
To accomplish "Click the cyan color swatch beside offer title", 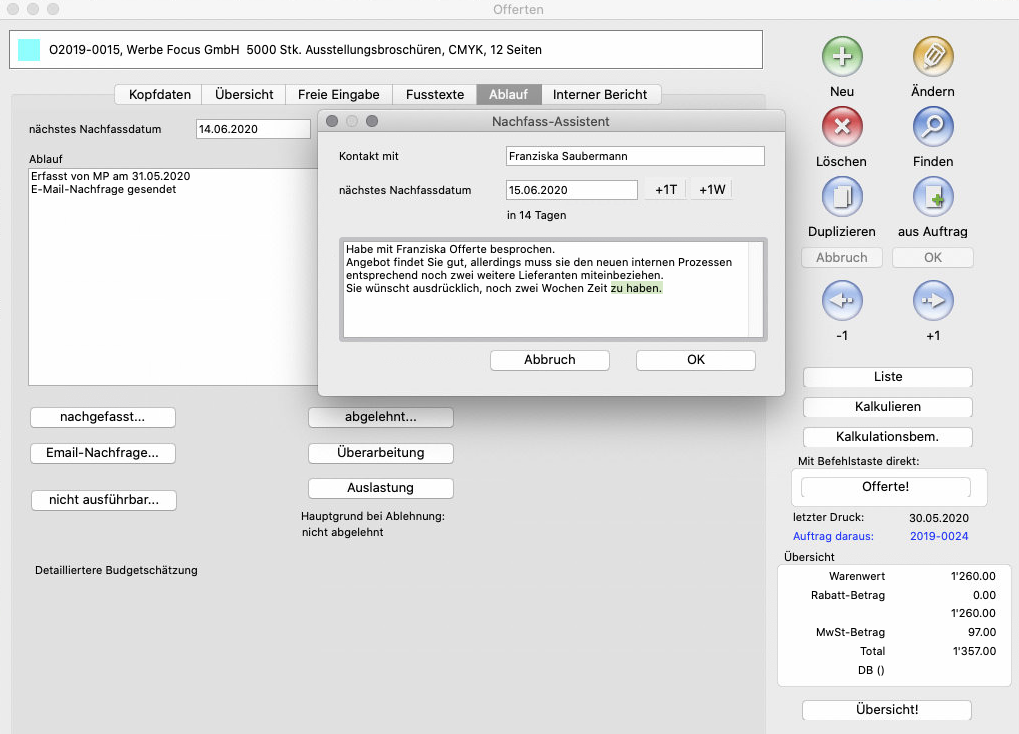I will tap(29, 49).
